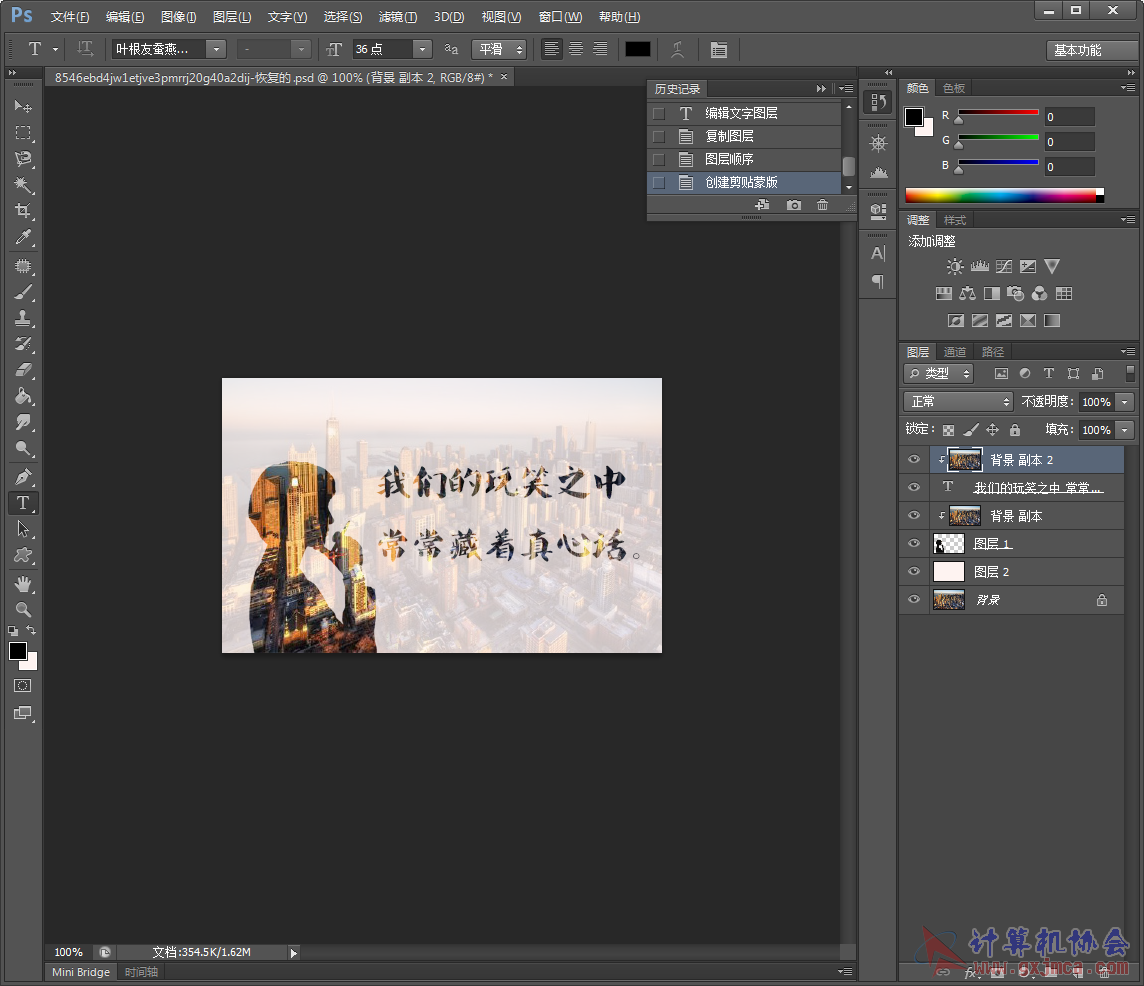Delete current history state trash icon

(822, 205)
